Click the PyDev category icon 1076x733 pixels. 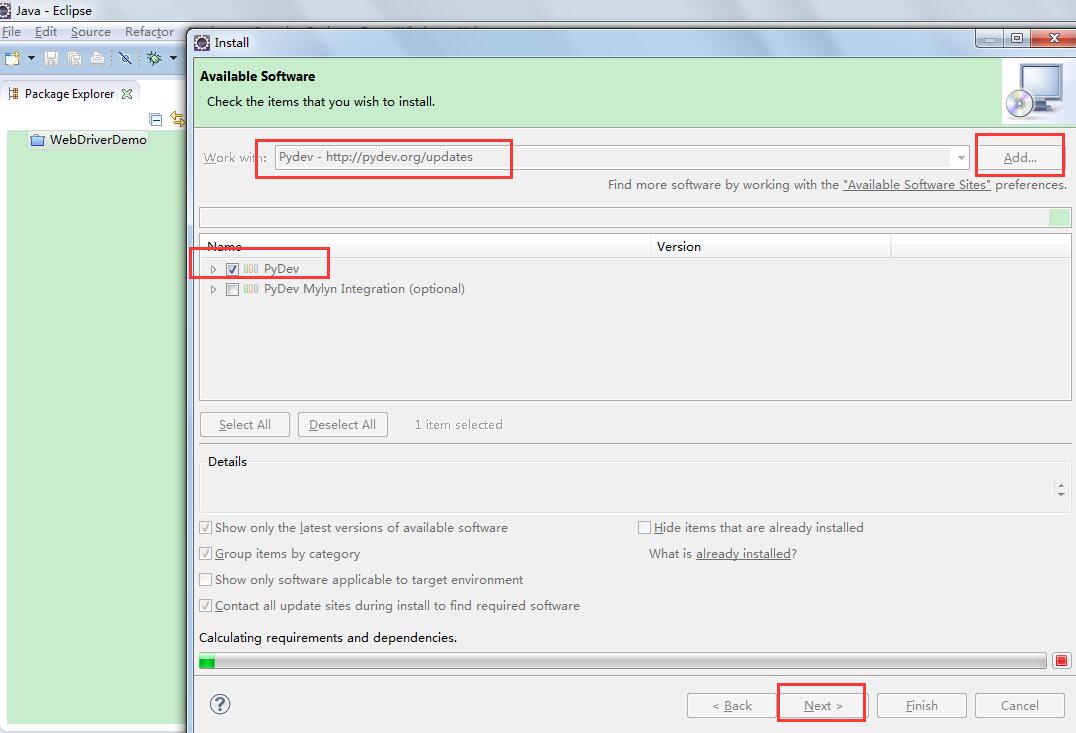click(x=251, y=268)
